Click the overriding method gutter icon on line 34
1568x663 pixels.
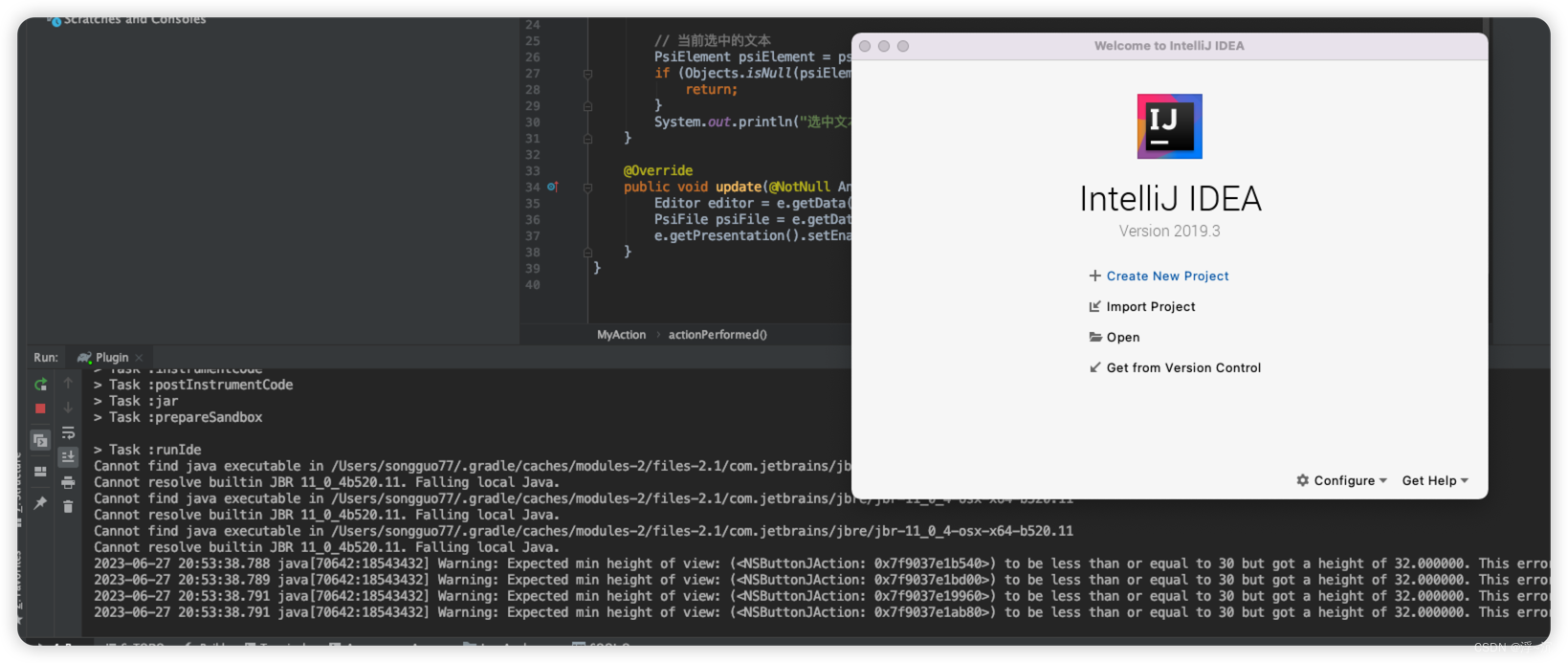point(552,187)
